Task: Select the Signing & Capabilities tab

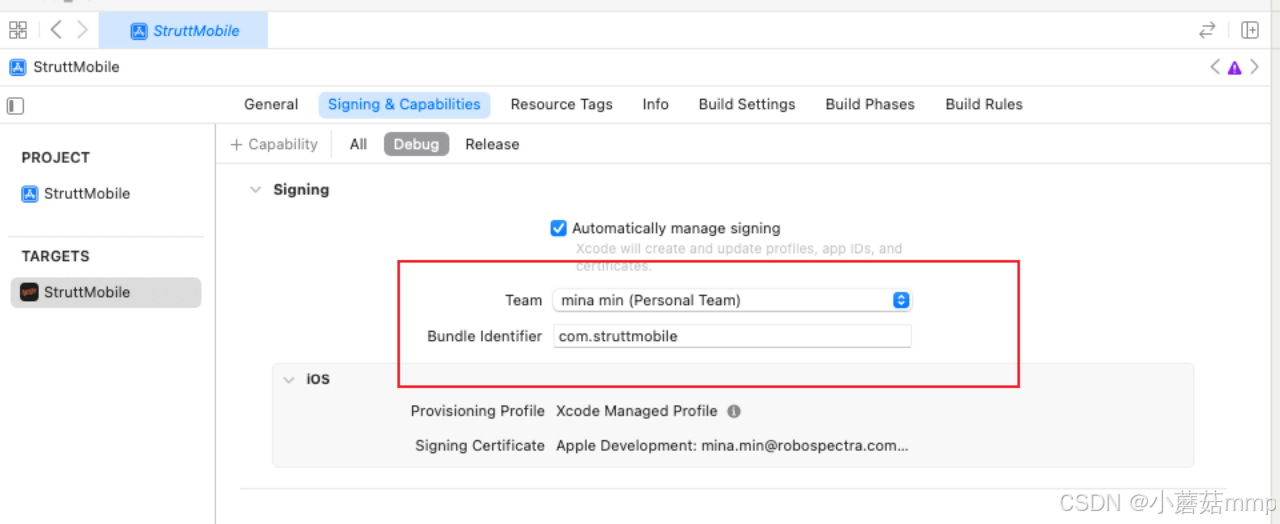Action: click(x=404, y=104)
